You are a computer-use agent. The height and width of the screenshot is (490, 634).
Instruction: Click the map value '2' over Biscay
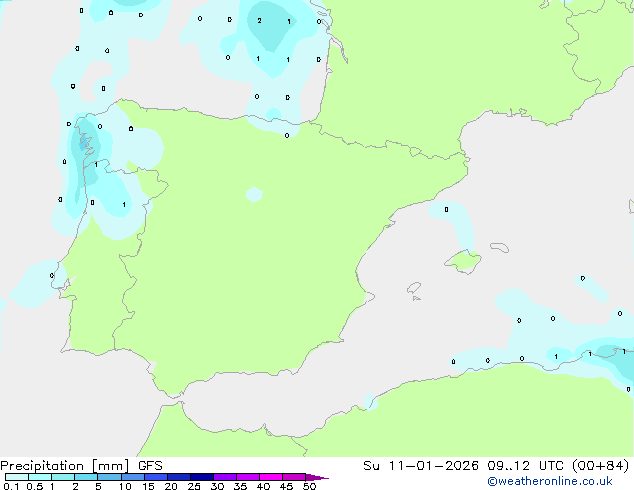(x=259, y=21)
